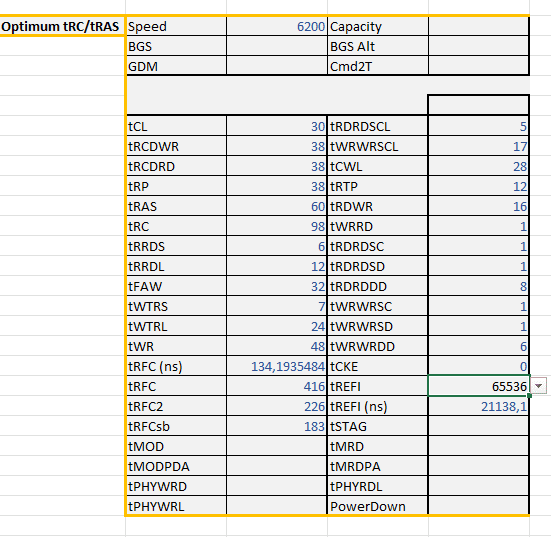Image resolution: width=551 pixels, height=537 pixels.
Task: Select the tCWL value 28
Action: click(479, 166)
